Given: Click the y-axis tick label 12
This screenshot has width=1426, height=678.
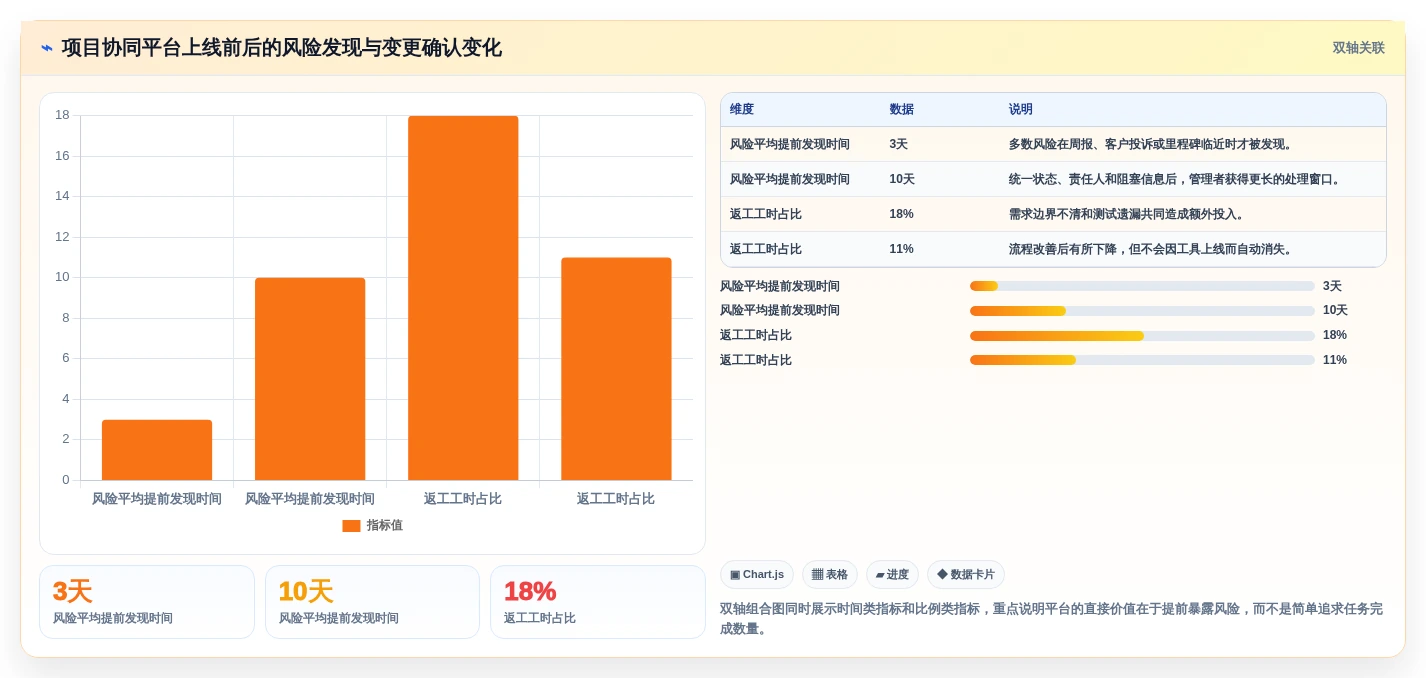Looking at the screenshot, I should 62,237.
